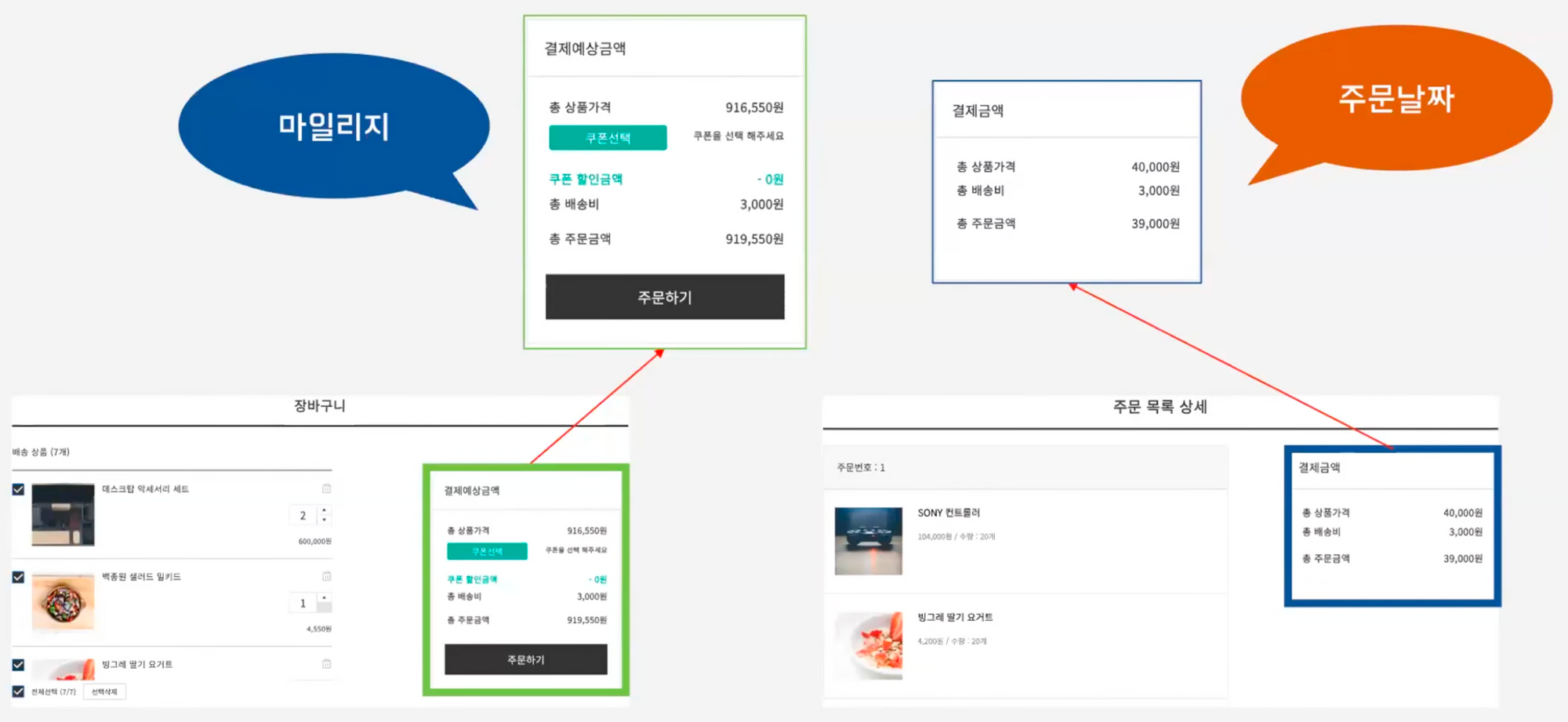Image resolution: width=1568 pixels, height=722 pixels.
Task: Click trash icon for 백종원 샐러드 밀키드
Action: point(327,576)
